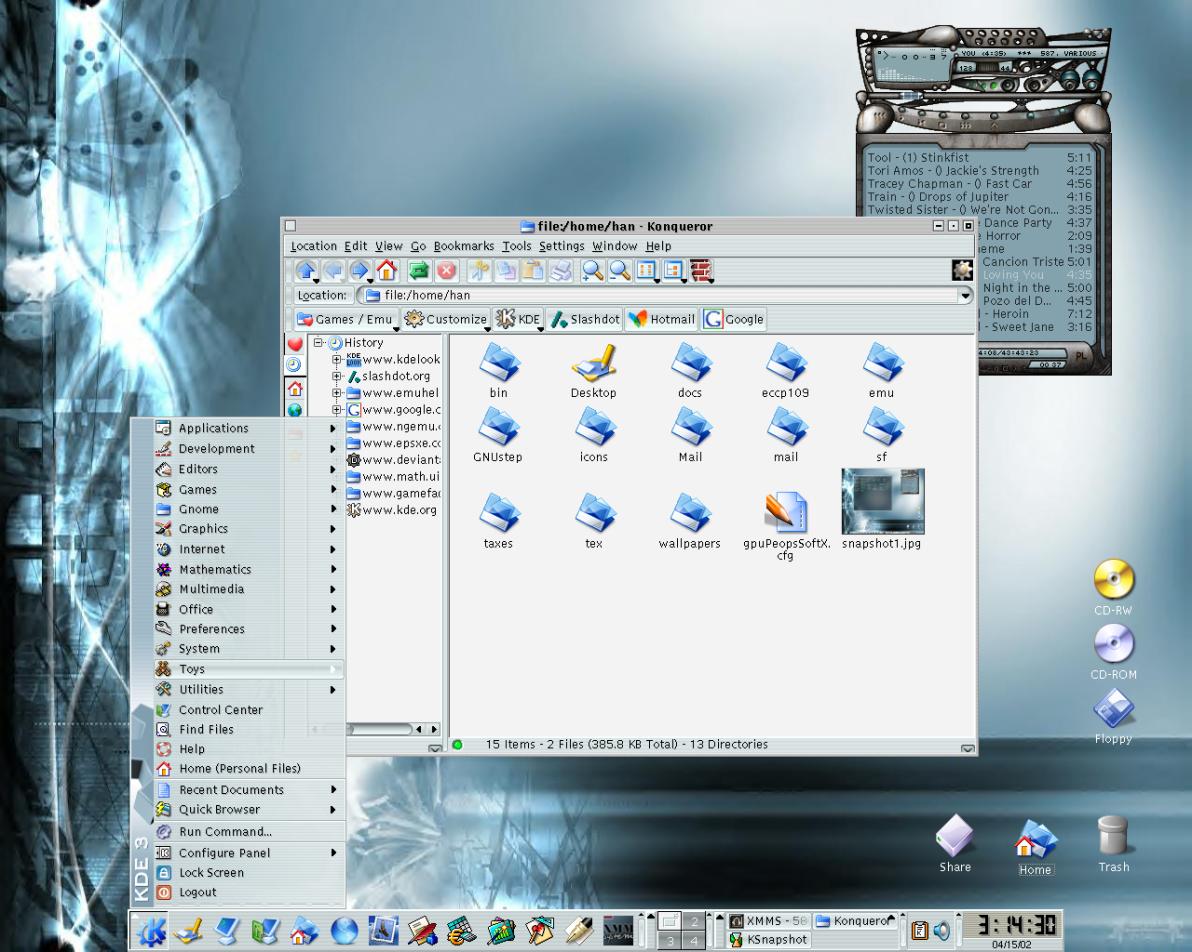Open Home Directory panel in sidebar
The width and height of the screenshot is (1192, 952).
coord(294,389)
